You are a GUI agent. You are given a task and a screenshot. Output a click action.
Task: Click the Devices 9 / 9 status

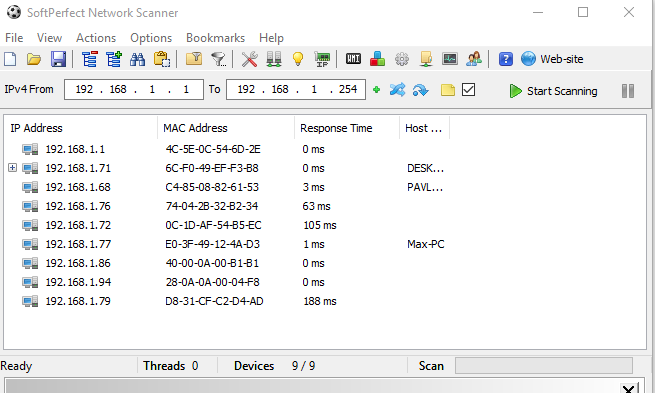pos(274,366)
